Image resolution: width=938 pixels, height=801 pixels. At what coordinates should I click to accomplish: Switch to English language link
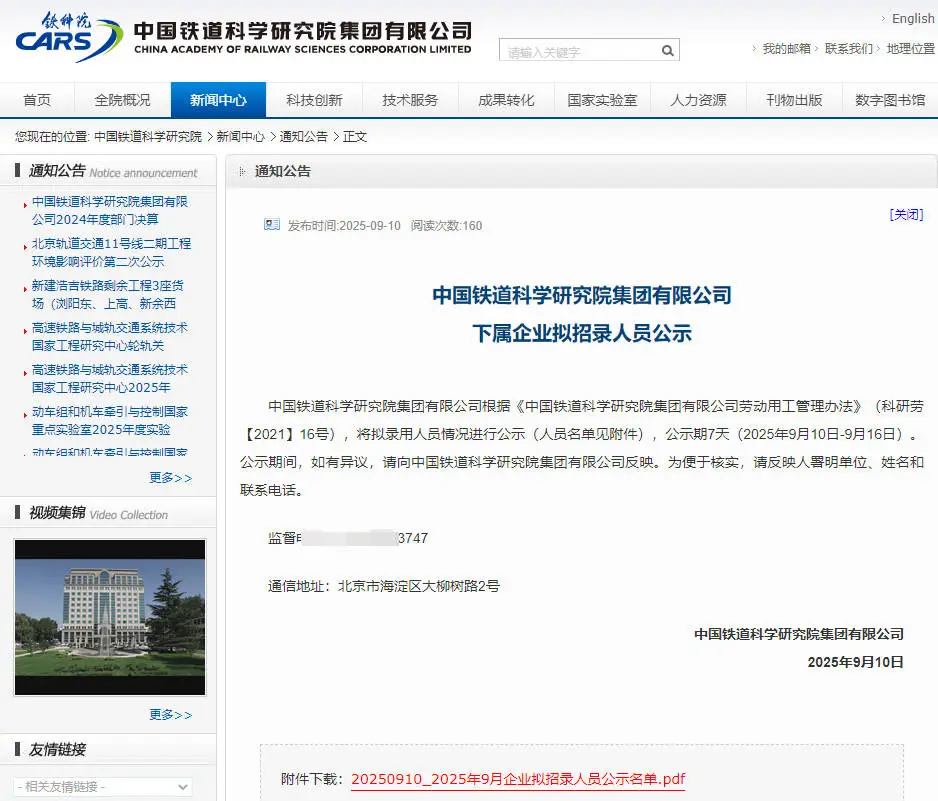coord(913,19)
